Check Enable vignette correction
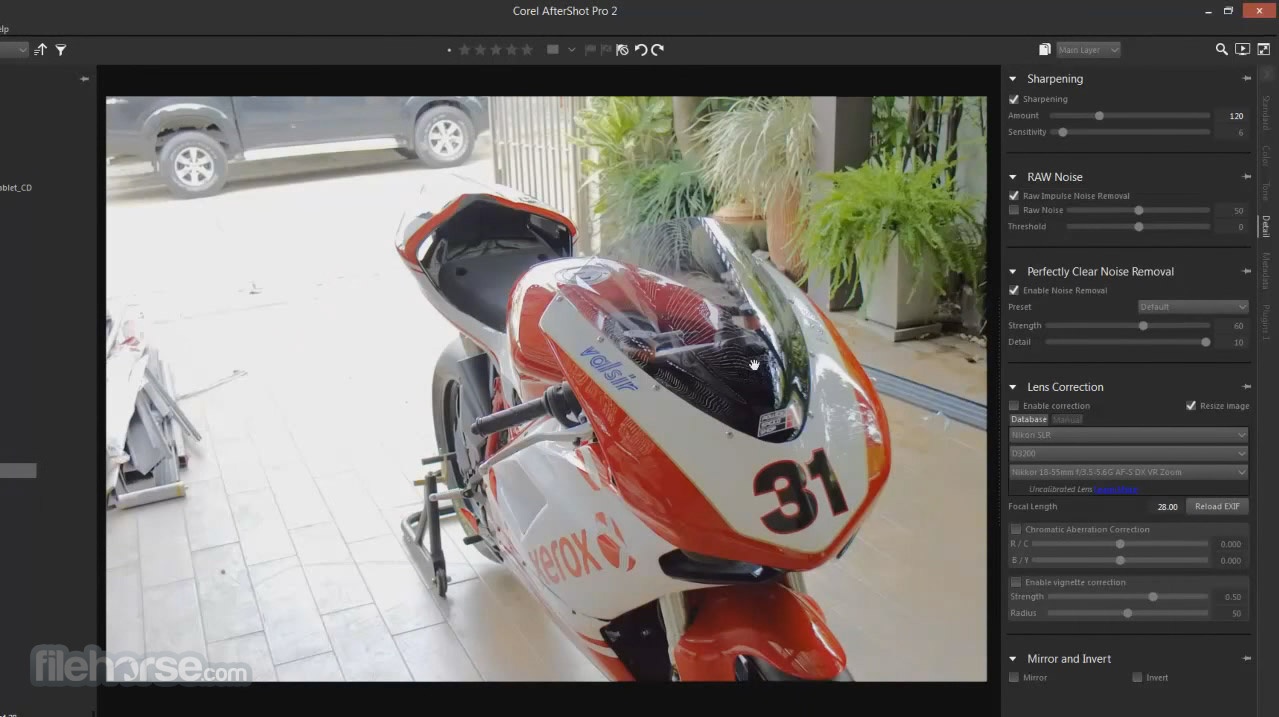 click(x=1016, y=582)
